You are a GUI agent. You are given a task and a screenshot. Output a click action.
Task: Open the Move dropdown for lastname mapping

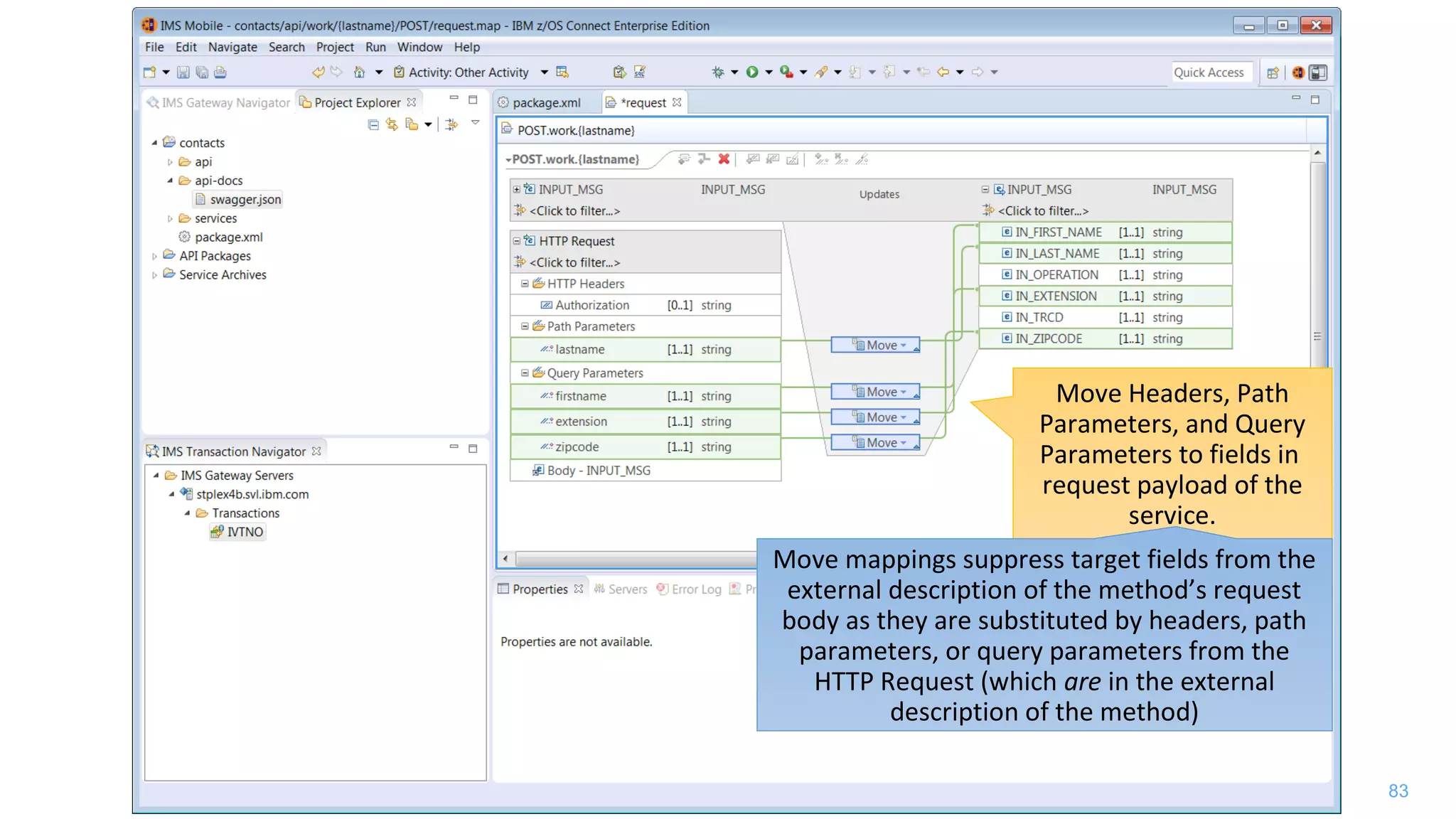(904, 346)
